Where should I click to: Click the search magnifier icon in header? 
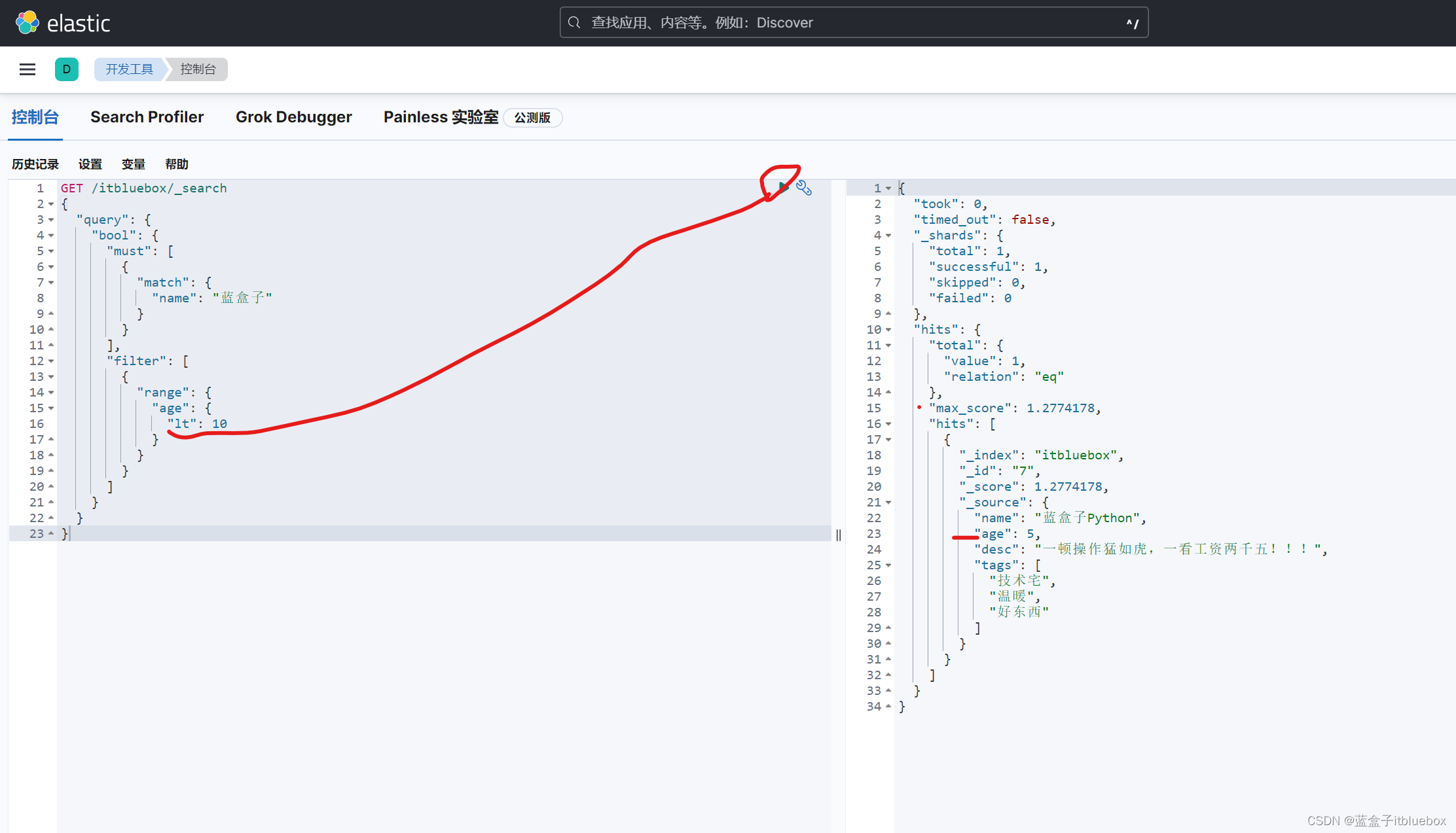tap(574, 23)
